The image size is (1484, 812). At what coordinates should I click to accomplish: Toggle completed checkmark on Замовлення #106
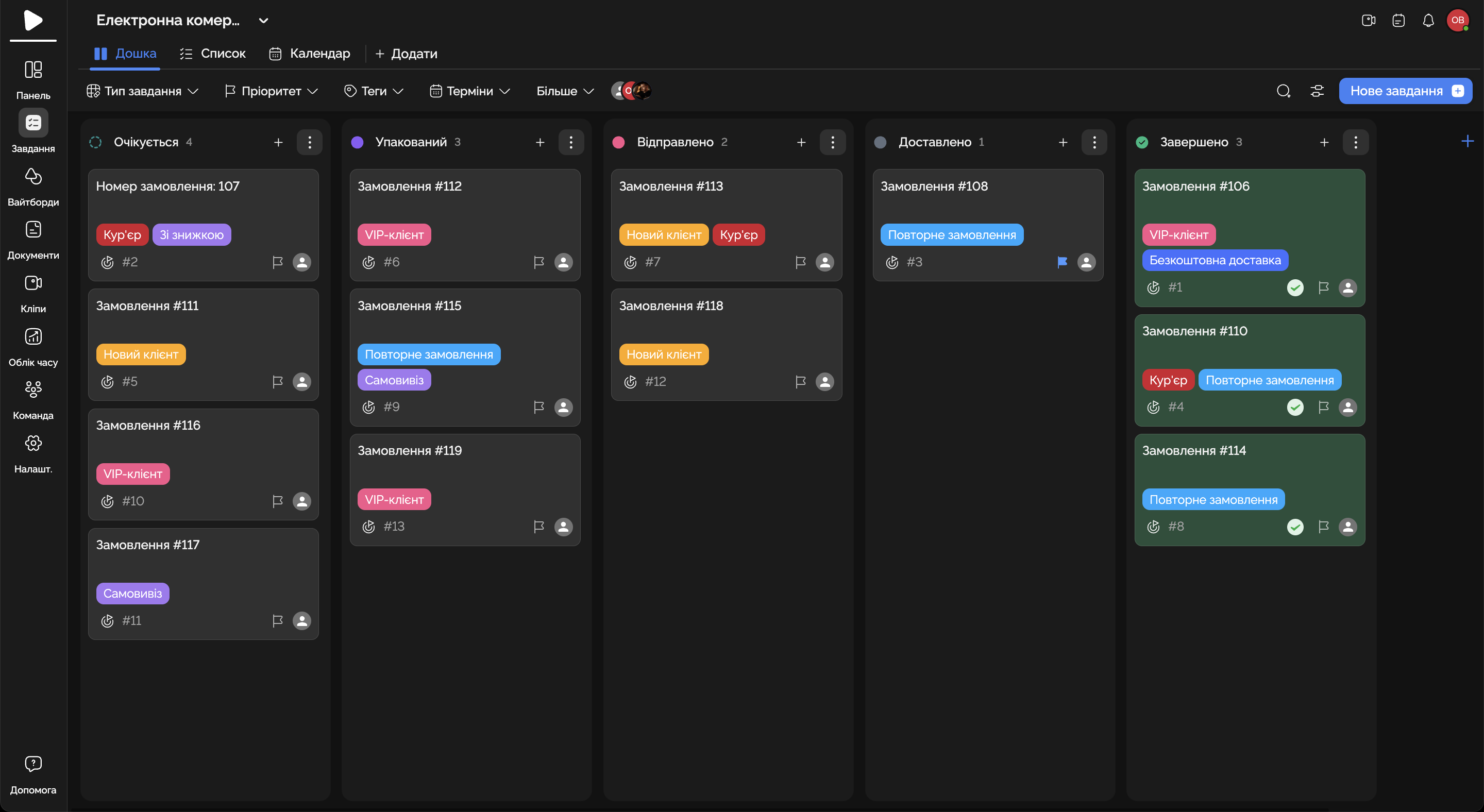coord(1295,288)
